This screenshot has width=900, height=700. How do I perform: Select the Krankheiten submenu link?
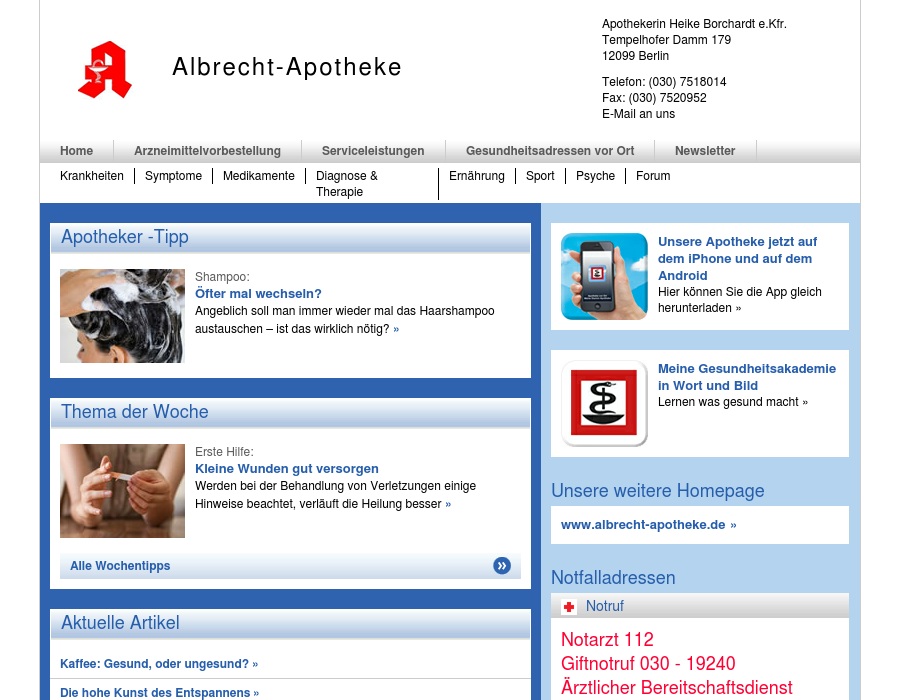pos(92,176)
